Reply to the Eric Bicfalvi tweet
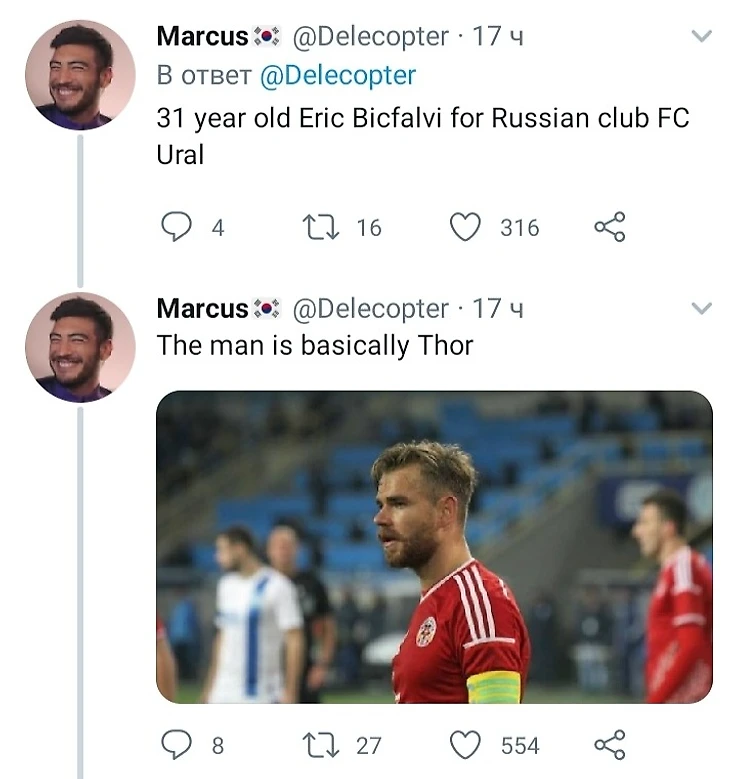Screen dimensions: 730x779 177,227
